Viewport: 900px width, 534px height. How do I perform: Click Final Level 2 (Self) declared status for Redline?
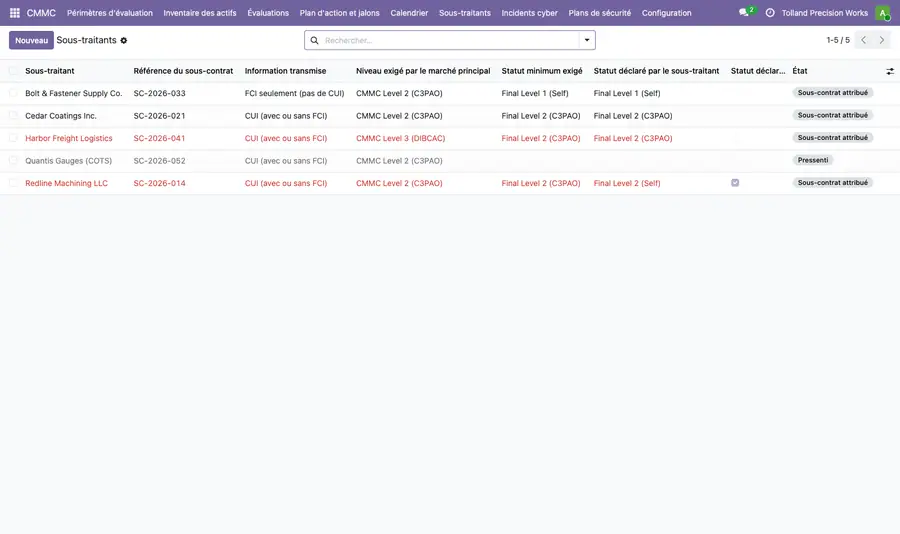pos(627,183)
